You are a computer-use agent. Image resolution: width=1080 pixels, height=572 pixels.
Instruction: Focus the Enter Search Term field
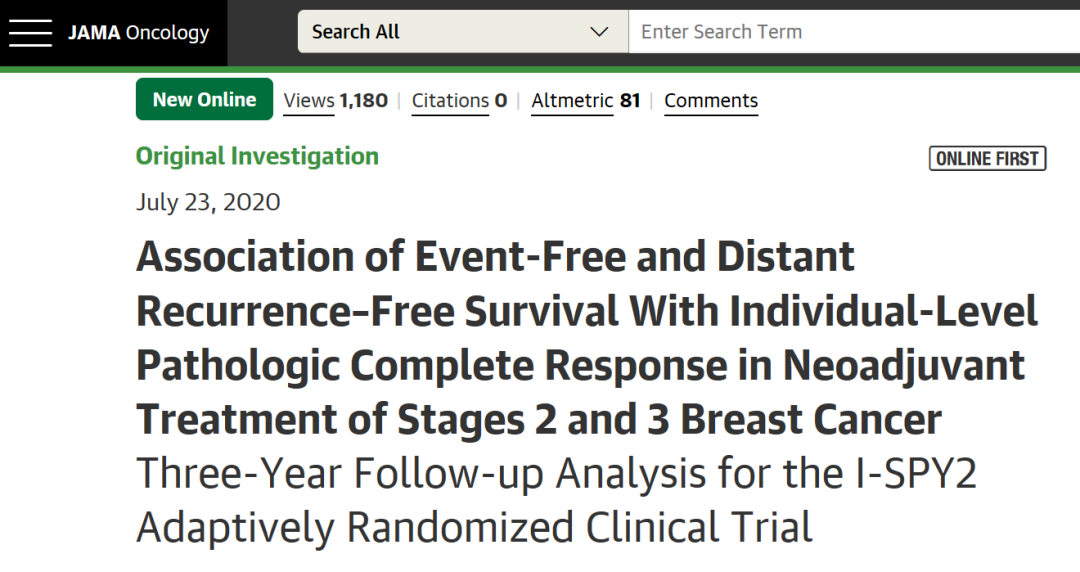coord(850,32)
